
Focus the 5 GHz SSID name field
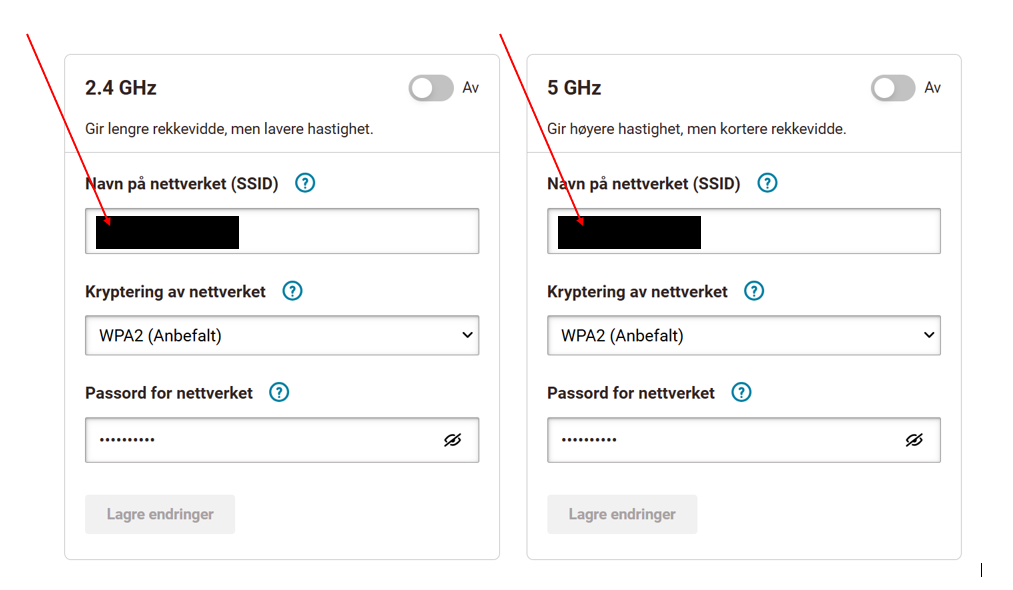[x=744, y=231]
